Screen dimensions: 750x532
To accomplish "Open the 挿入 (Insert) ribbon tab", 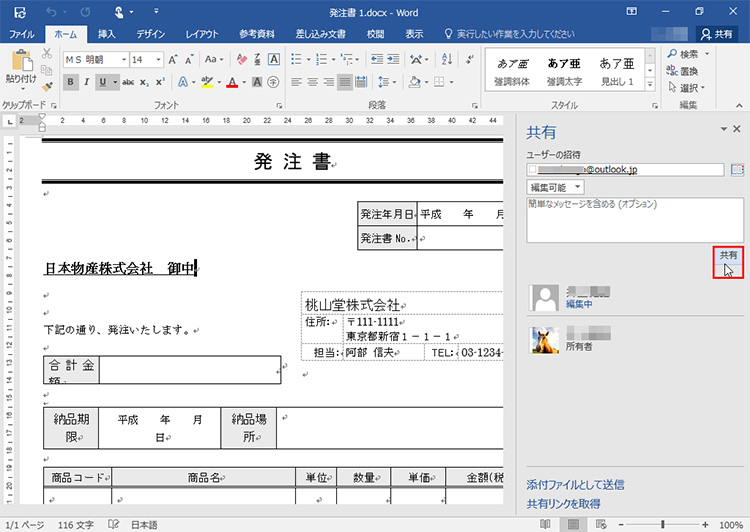I will point(106,33).
